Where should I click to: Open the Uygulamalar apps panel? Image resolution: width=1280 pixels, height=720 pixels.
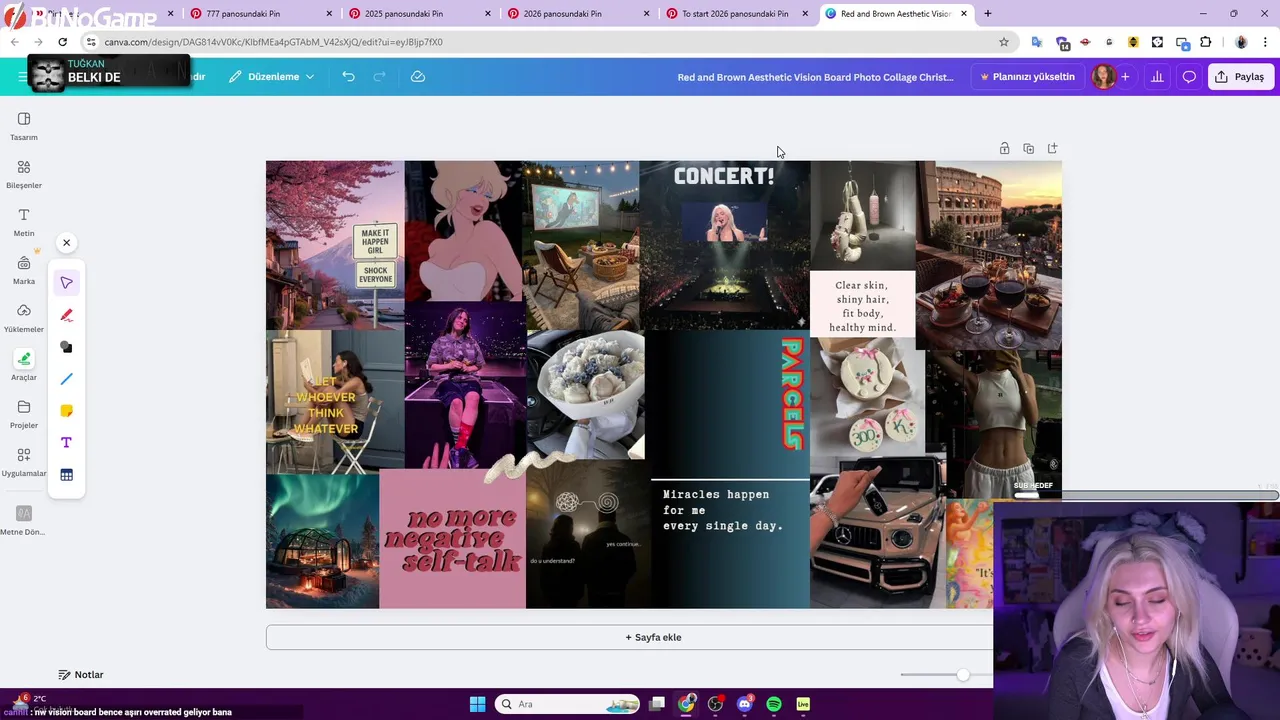pyautogui.click(x=24, y=462)
